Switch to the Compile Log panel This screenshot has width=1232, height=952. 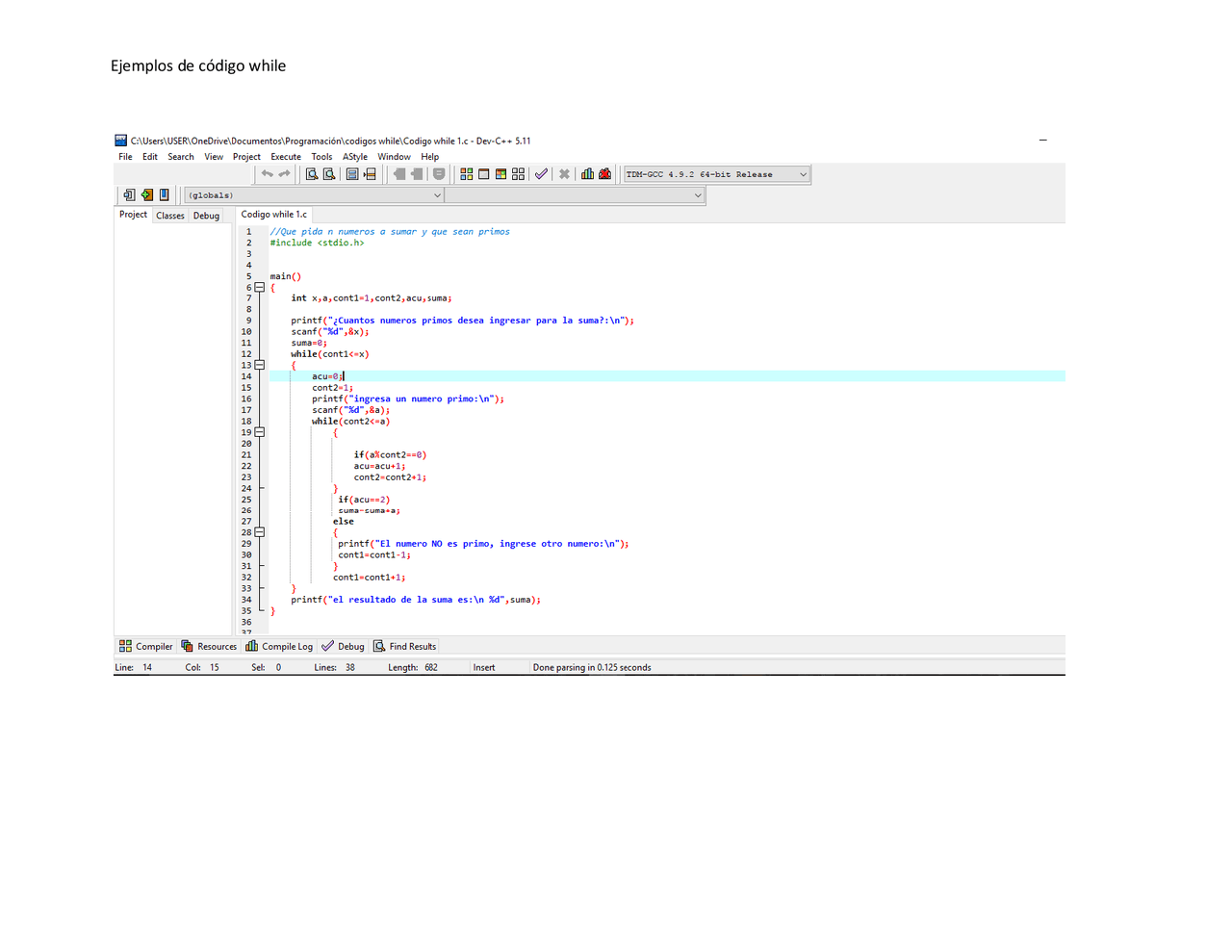click(x=279, y=646)
